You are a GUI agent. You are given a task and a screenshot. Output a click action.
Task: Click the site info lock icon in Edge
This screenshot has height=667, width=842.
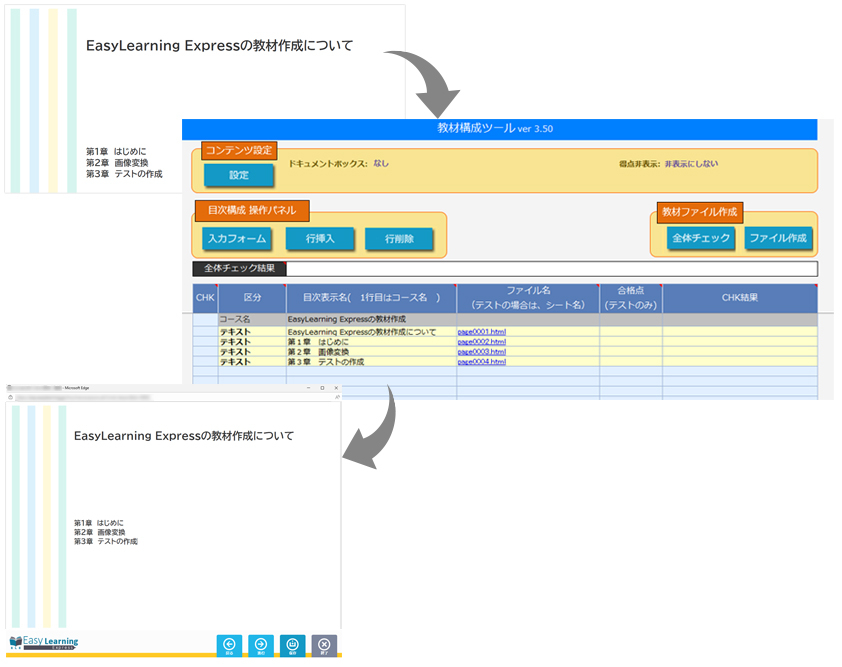(11, 397)
